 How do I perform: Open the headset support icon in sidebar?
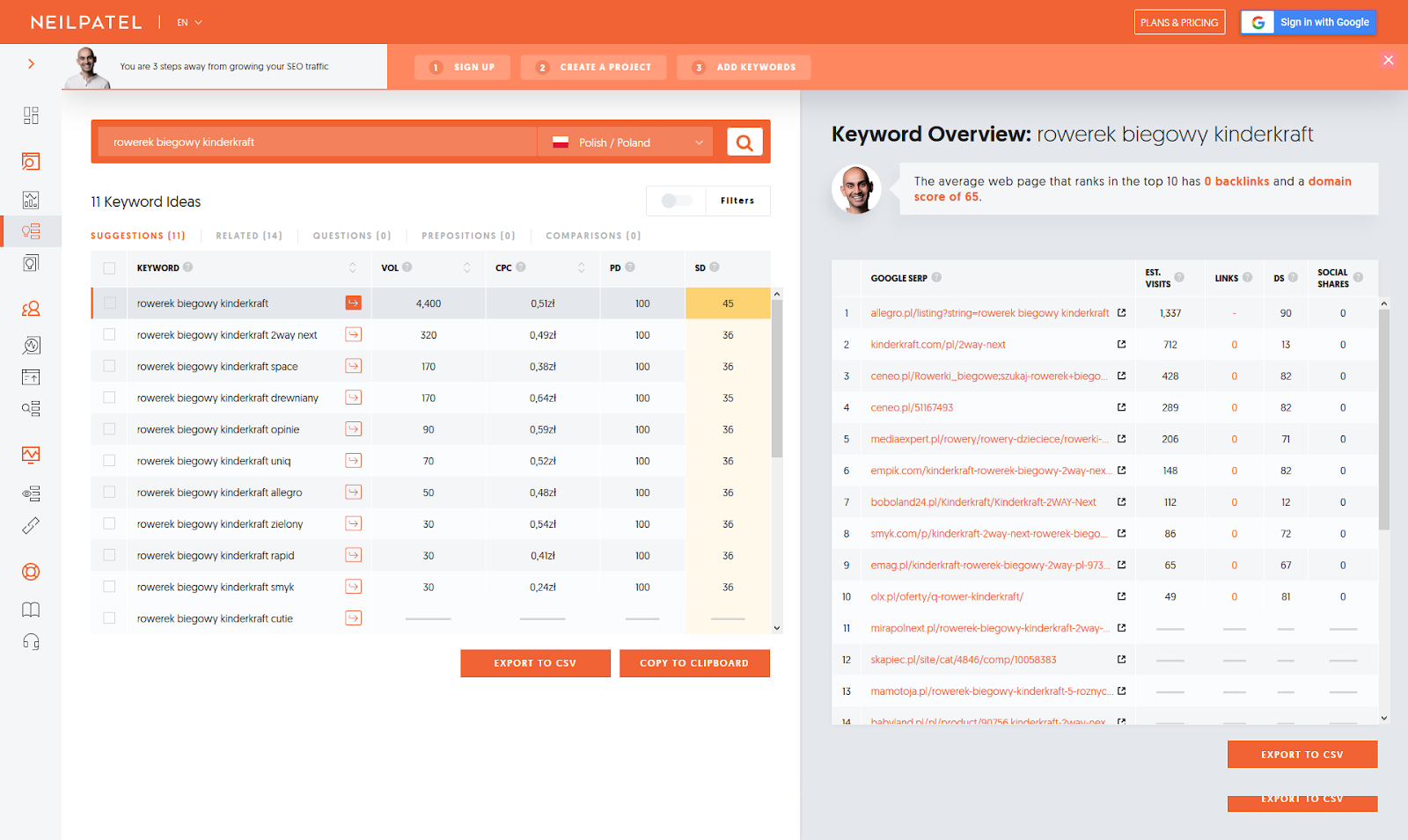31,641
